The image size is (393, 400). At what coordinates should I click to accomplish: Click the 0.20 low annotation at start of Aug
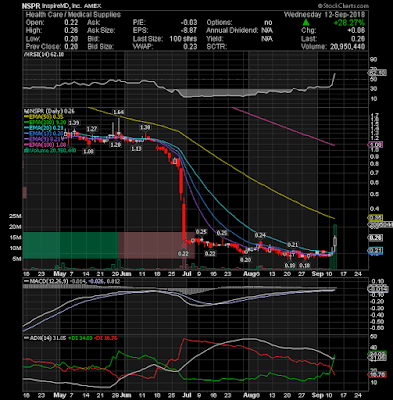click(x=245, y=260)
